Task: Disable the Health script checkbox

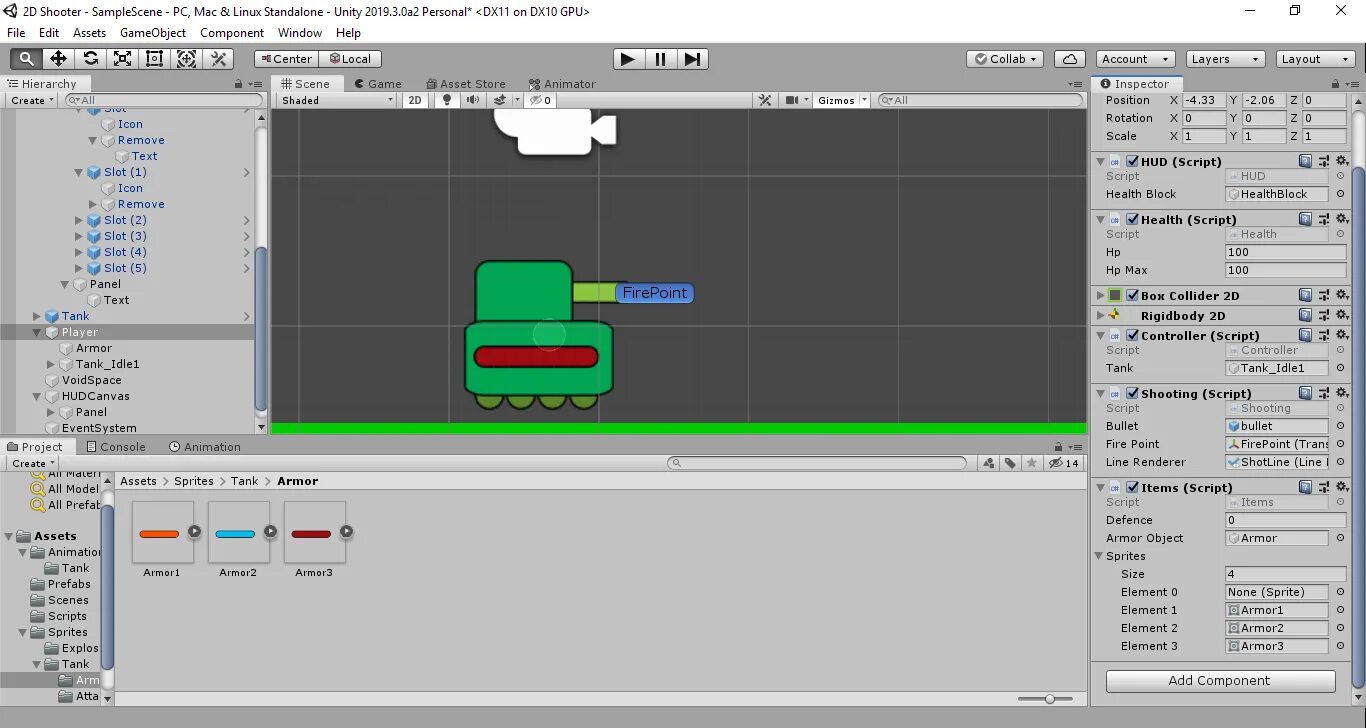Action: (x=1133, y=219)
